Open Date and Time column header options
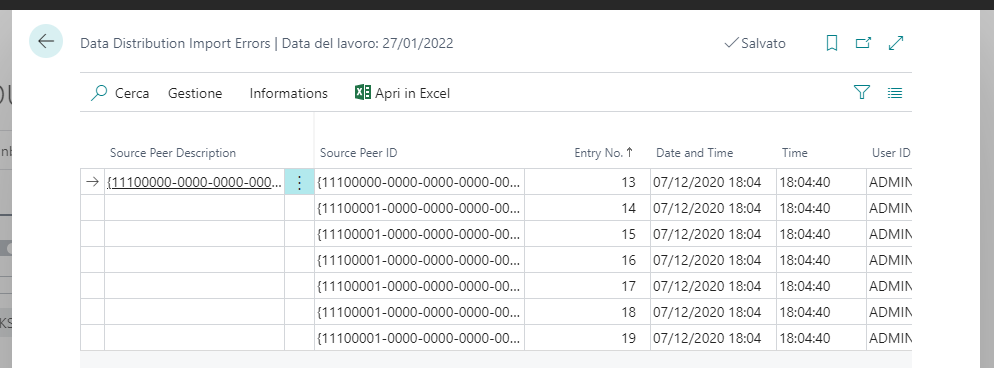Viewport: 994px width, 368px height. pyautogui.click(x=694, y=153)
